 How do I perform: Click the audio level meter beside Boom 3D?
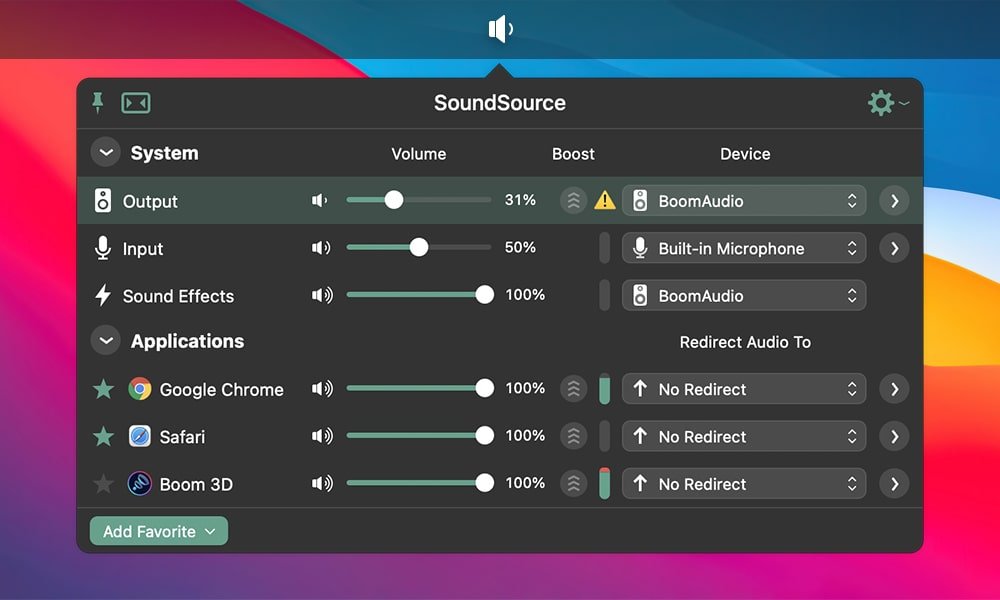tap(605, 484)
